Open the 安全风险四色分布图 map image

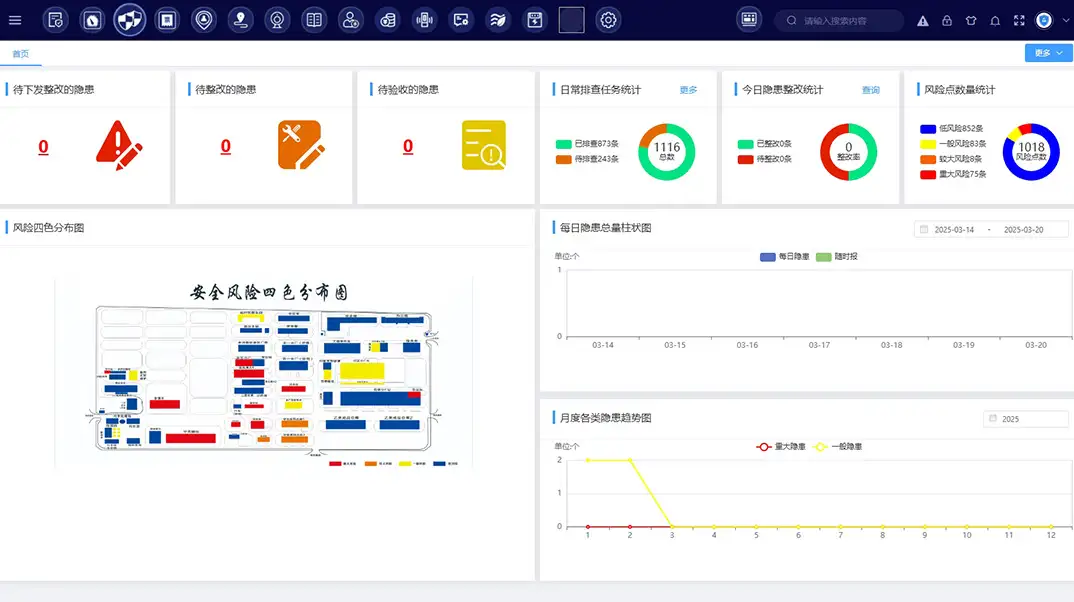(x=264, y=373)
